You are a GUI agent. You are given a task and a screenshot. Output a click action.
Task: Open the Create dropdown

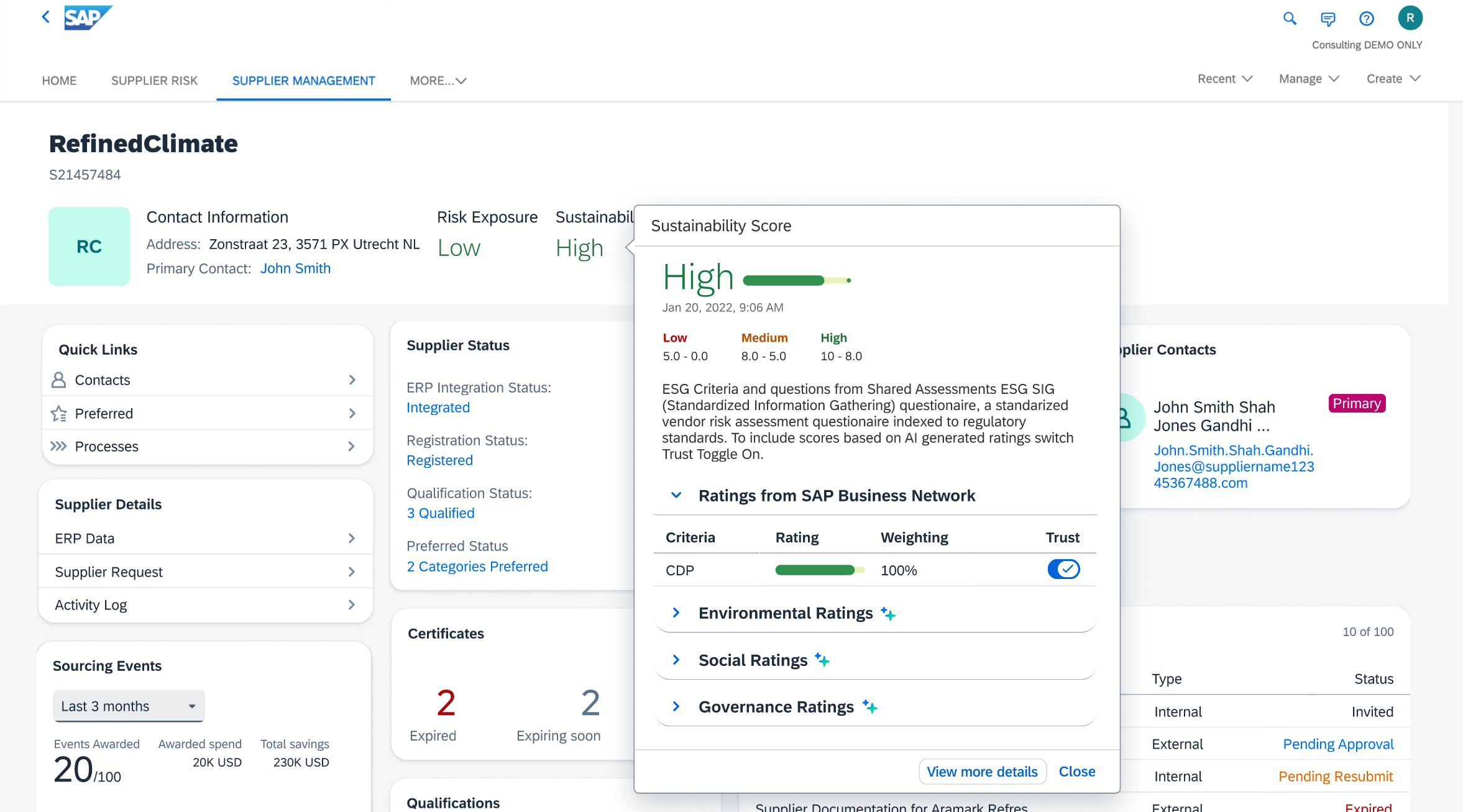tap(1393, 79)
